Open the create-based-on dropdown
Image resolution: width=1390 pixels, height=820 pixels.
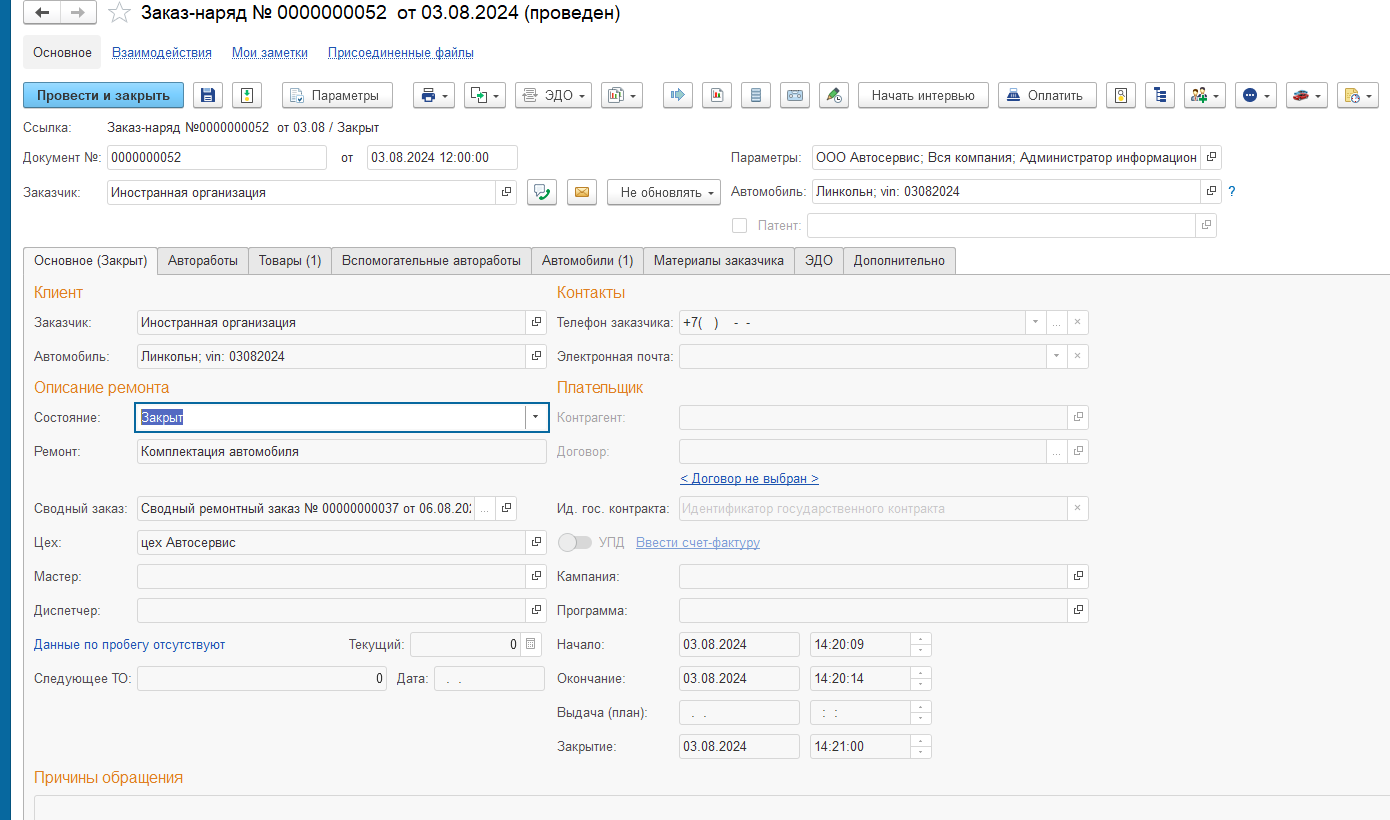pos(485,95)
